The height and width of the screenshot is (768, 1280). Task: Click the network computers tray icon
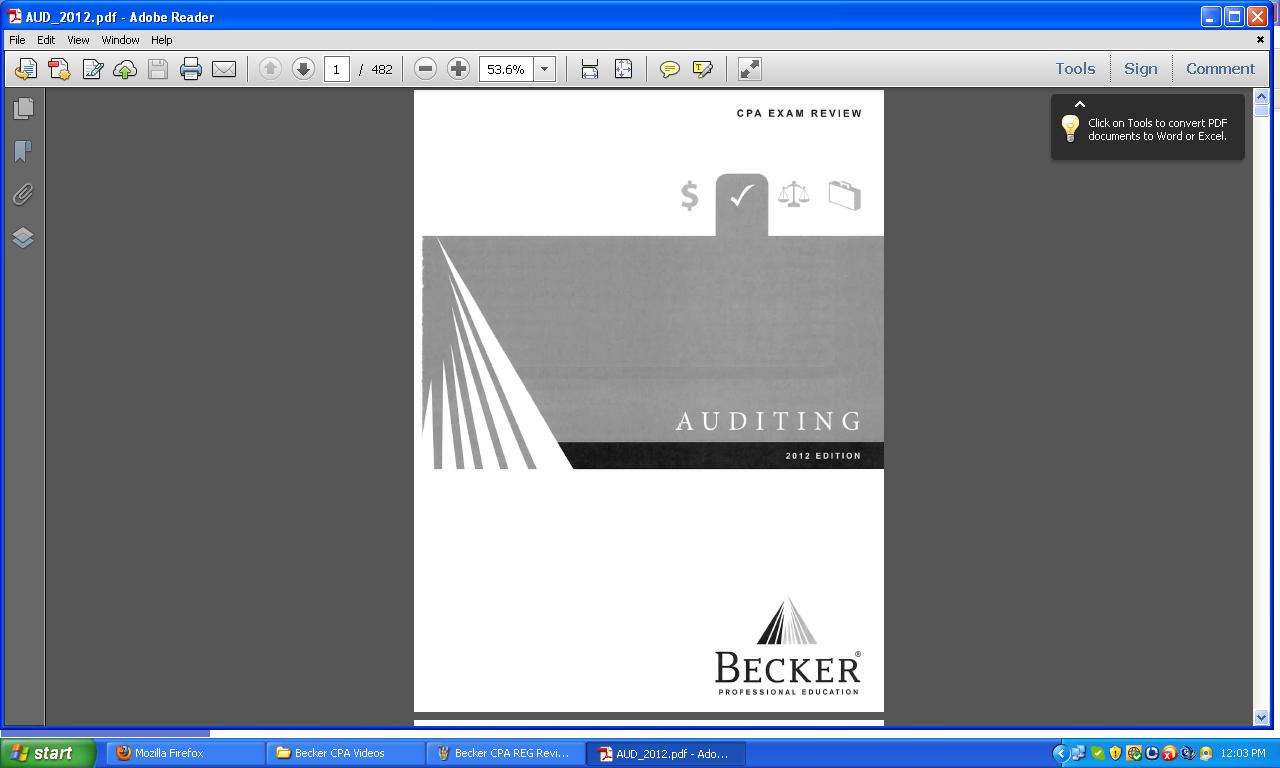pyautogui.click(x=1079, y=753)
